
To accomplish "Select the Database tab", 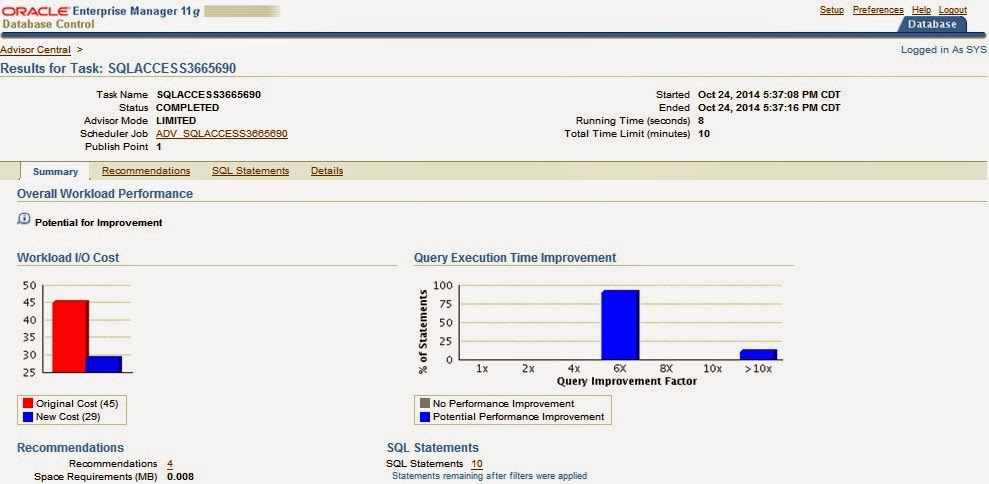I will (x=932, y=25).
